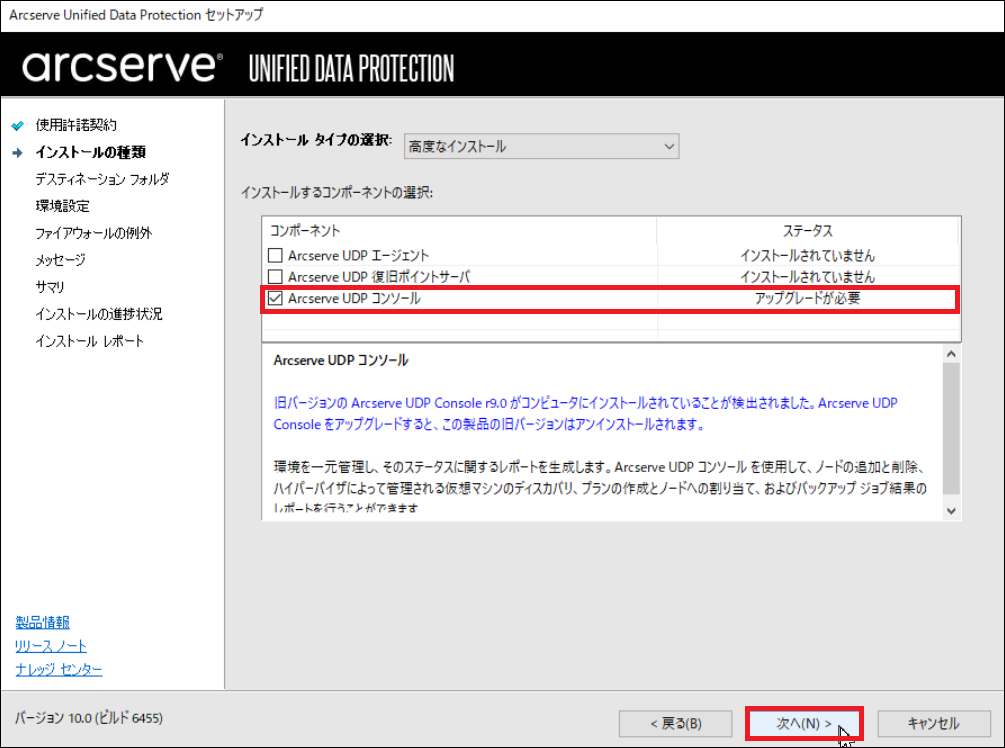Select the デスティネーション フォルダ step
This screenshot has height=748, width=1005.
(102, 179)
